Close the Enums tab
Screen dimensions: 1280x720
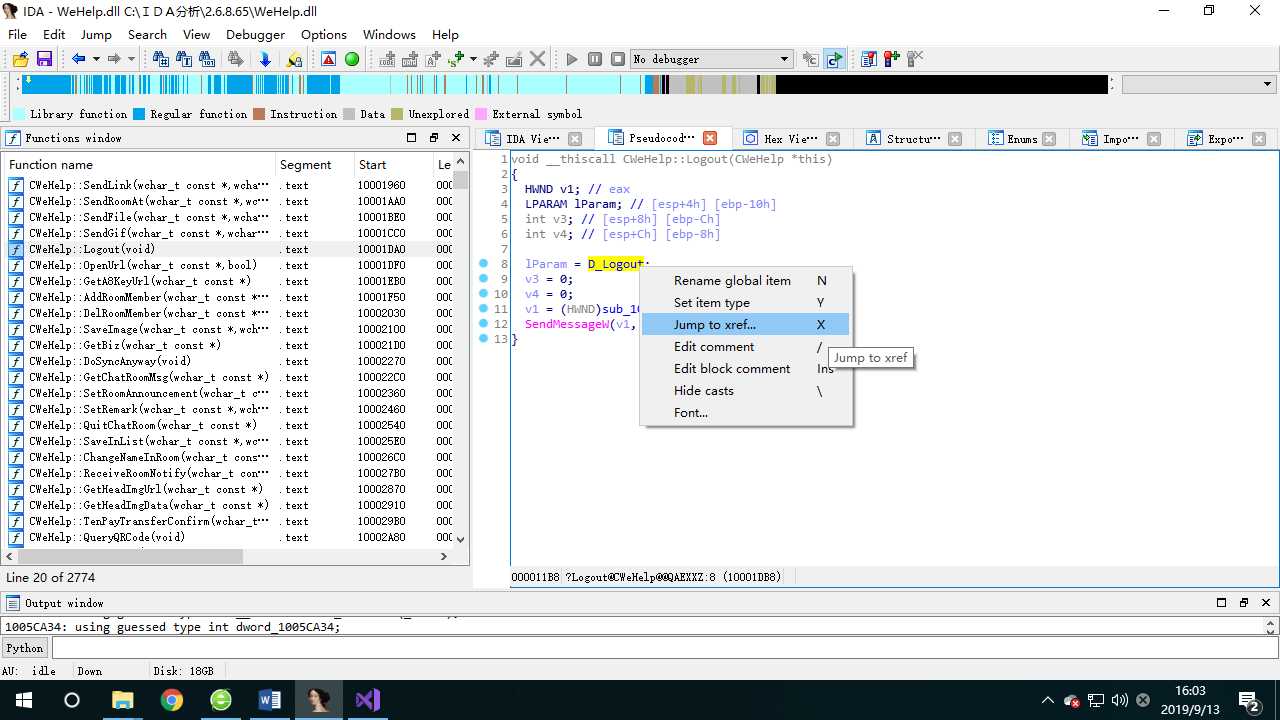(1049, 139)
